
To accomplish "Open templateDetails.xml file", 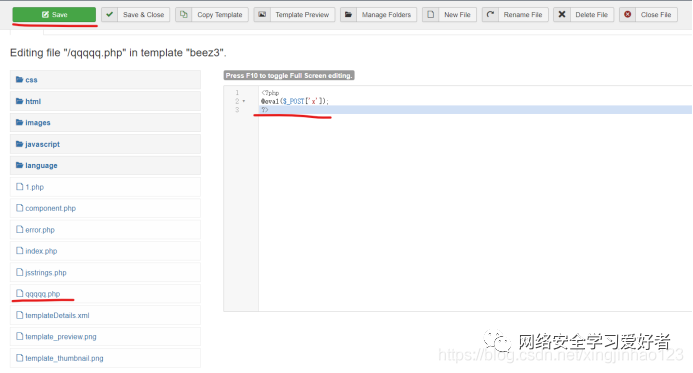I will tap(105, 316).
